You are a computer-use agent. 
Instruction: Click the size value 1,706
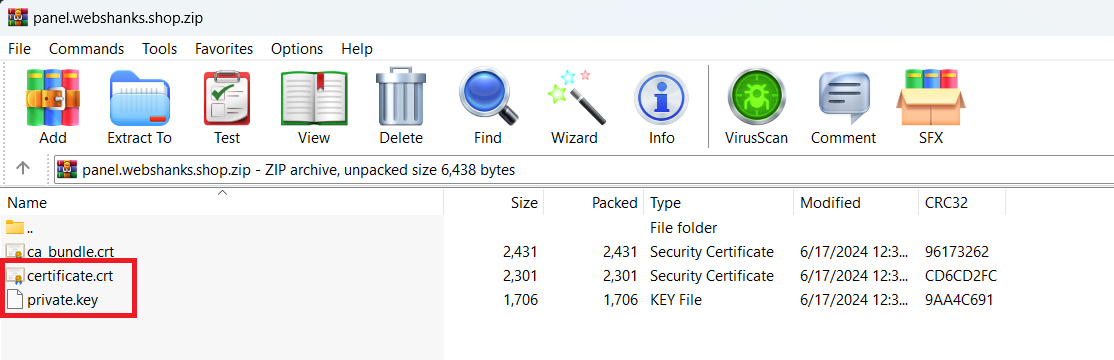[x=520, y=300]
